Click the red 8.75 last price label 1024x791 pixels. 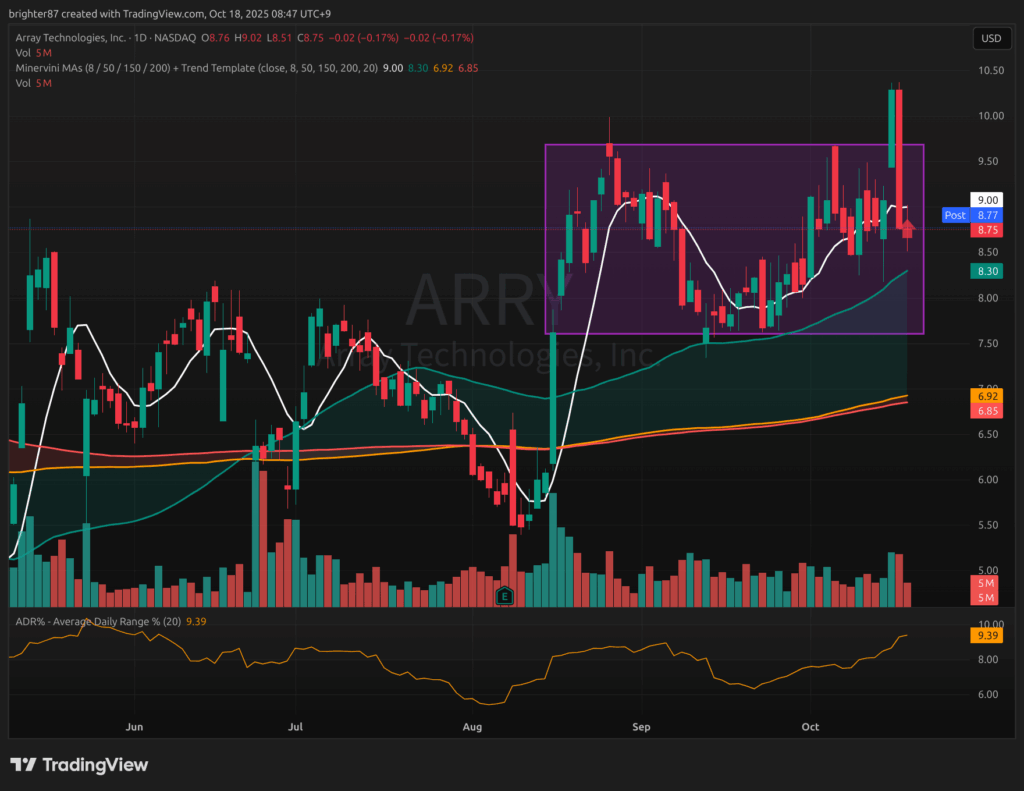coord(989,229)
